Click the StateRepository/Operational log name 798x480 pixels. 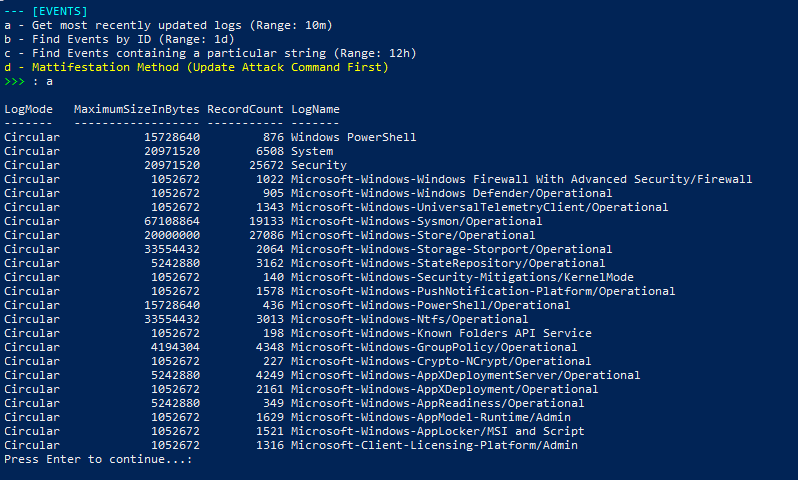pos(448,263)
